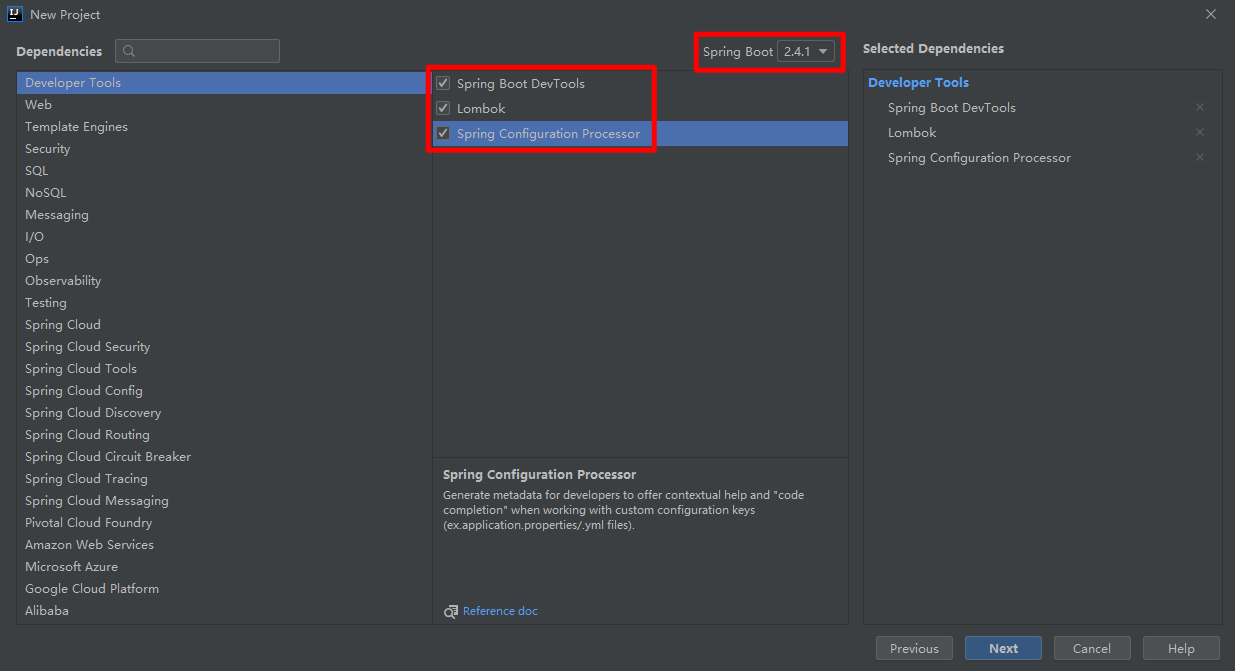This screenshot has height=671, width=1235.
Task: Click Lombok in selected dependencies list
Action: (x=912, y=133)
